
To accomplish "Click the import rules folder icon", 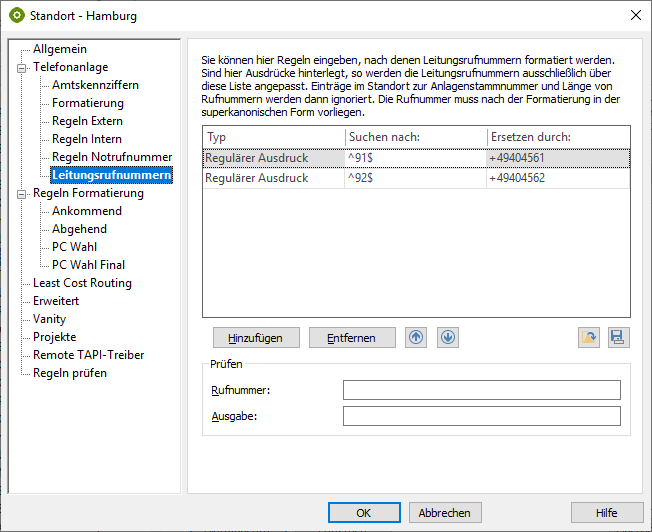I will (589, 338).
